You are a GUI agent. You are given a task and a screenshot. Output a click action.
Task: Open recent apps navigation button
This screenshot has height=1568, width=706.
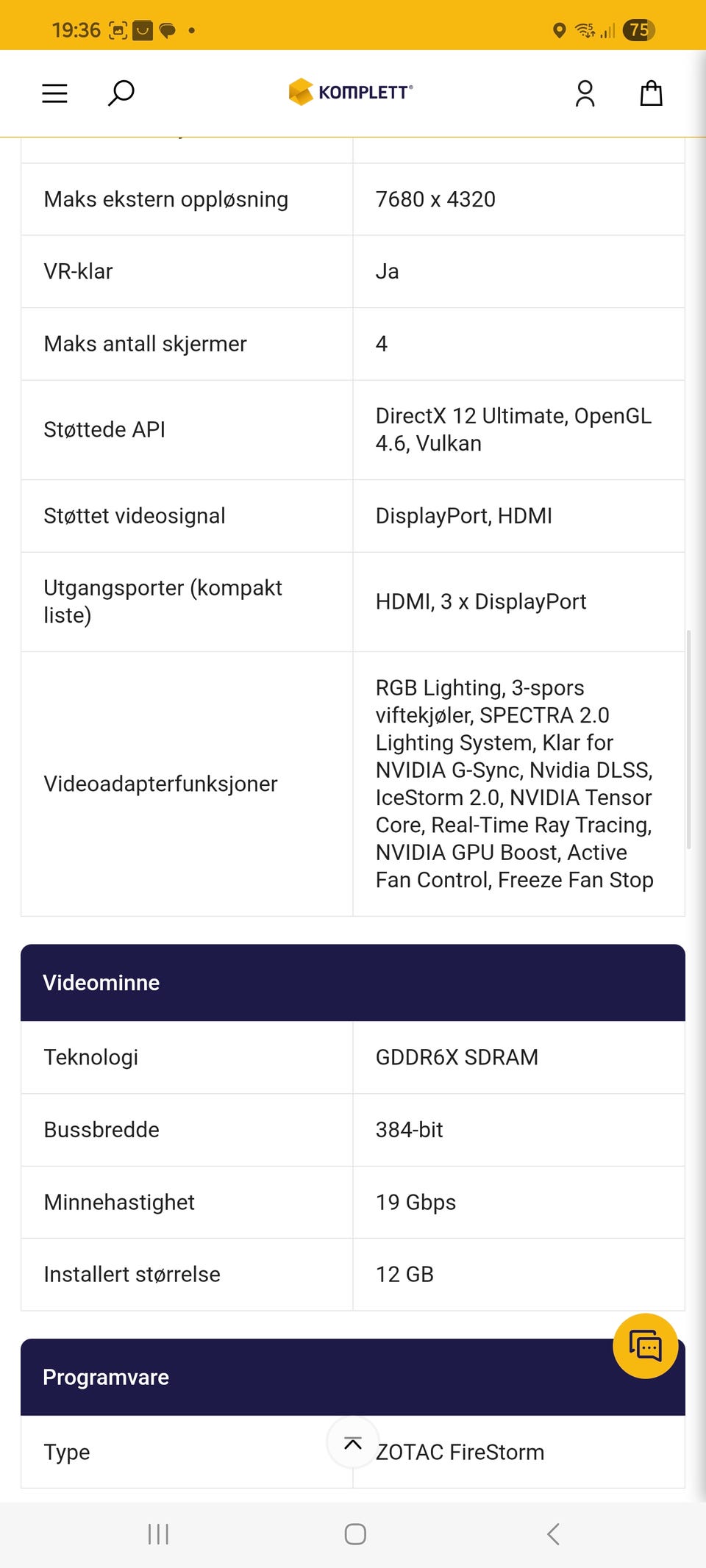(158, 1533)
